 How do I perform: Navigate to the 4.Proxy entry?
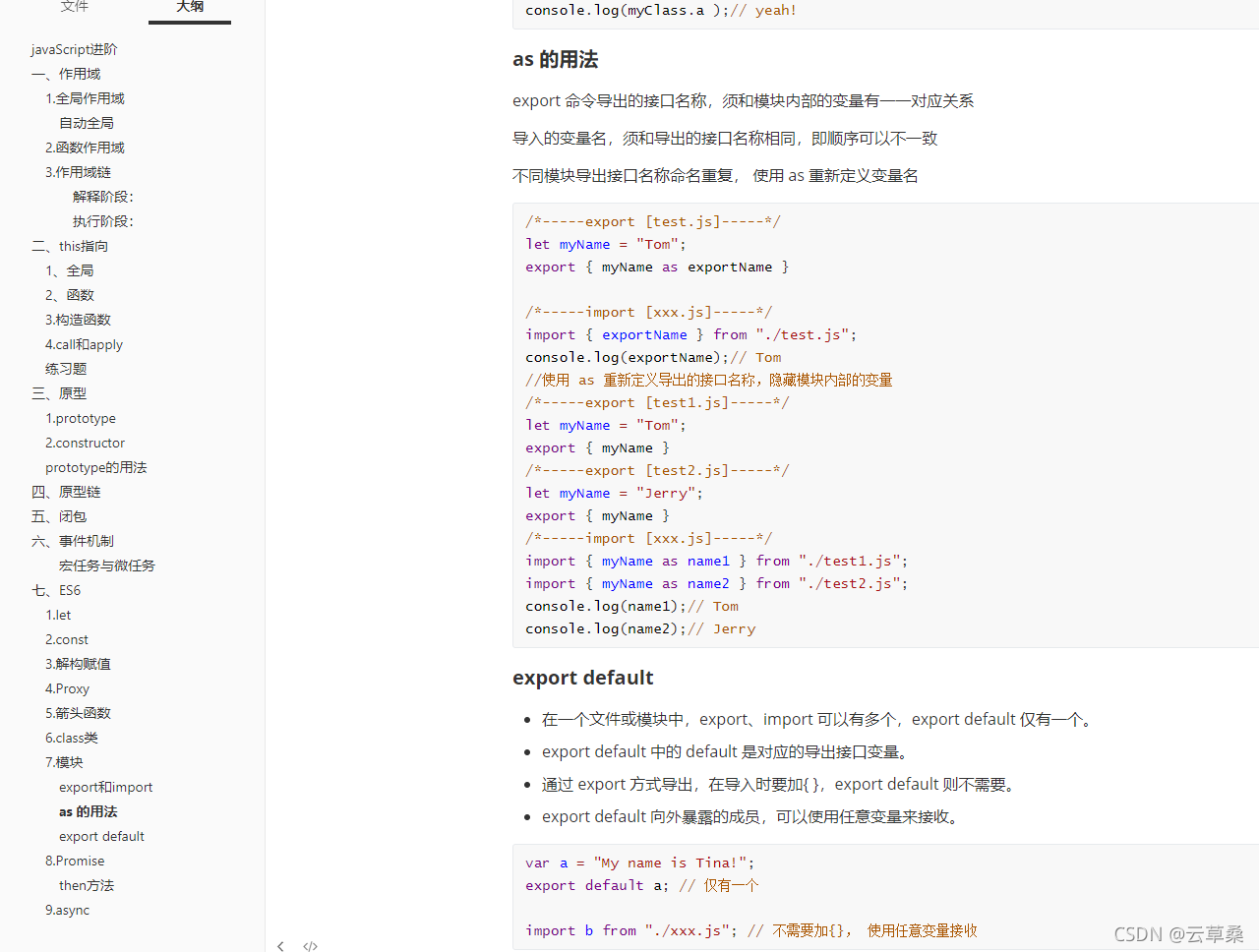[x=67, y=688]
